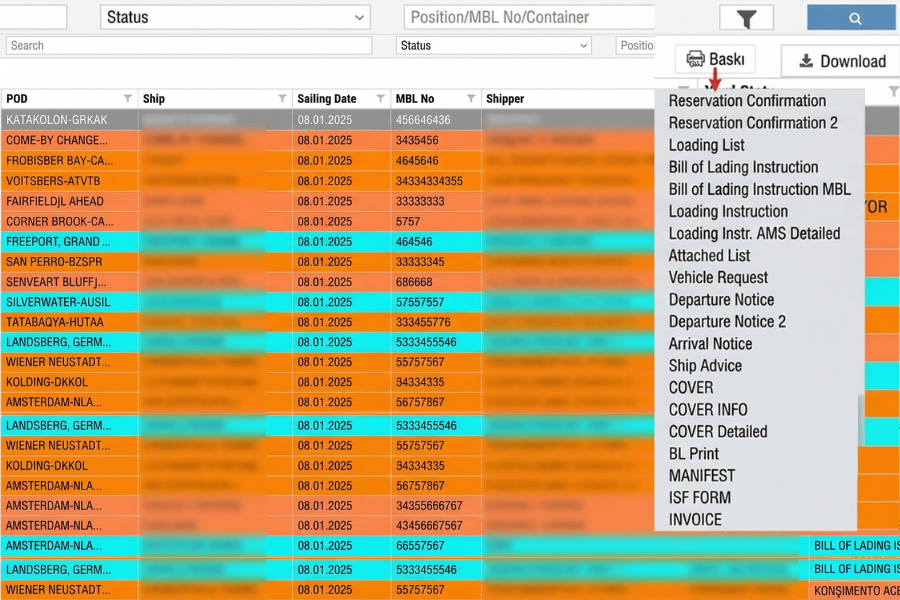Open the Sailing Date column filter icon
The image size is (900, 600).
380,99
